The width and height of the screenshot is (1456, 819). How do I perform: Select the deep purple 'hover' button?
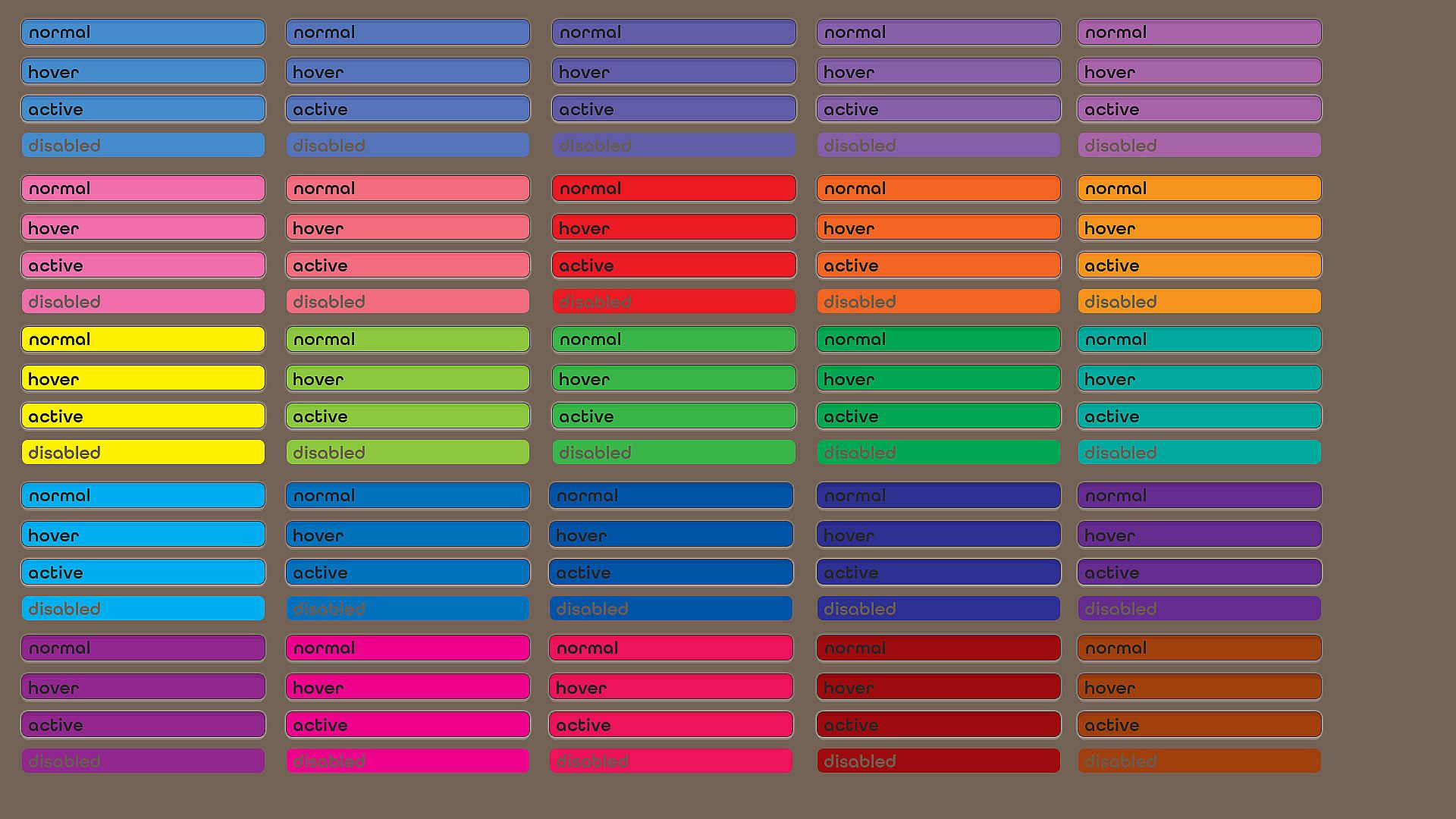(x=1199, y=535)
